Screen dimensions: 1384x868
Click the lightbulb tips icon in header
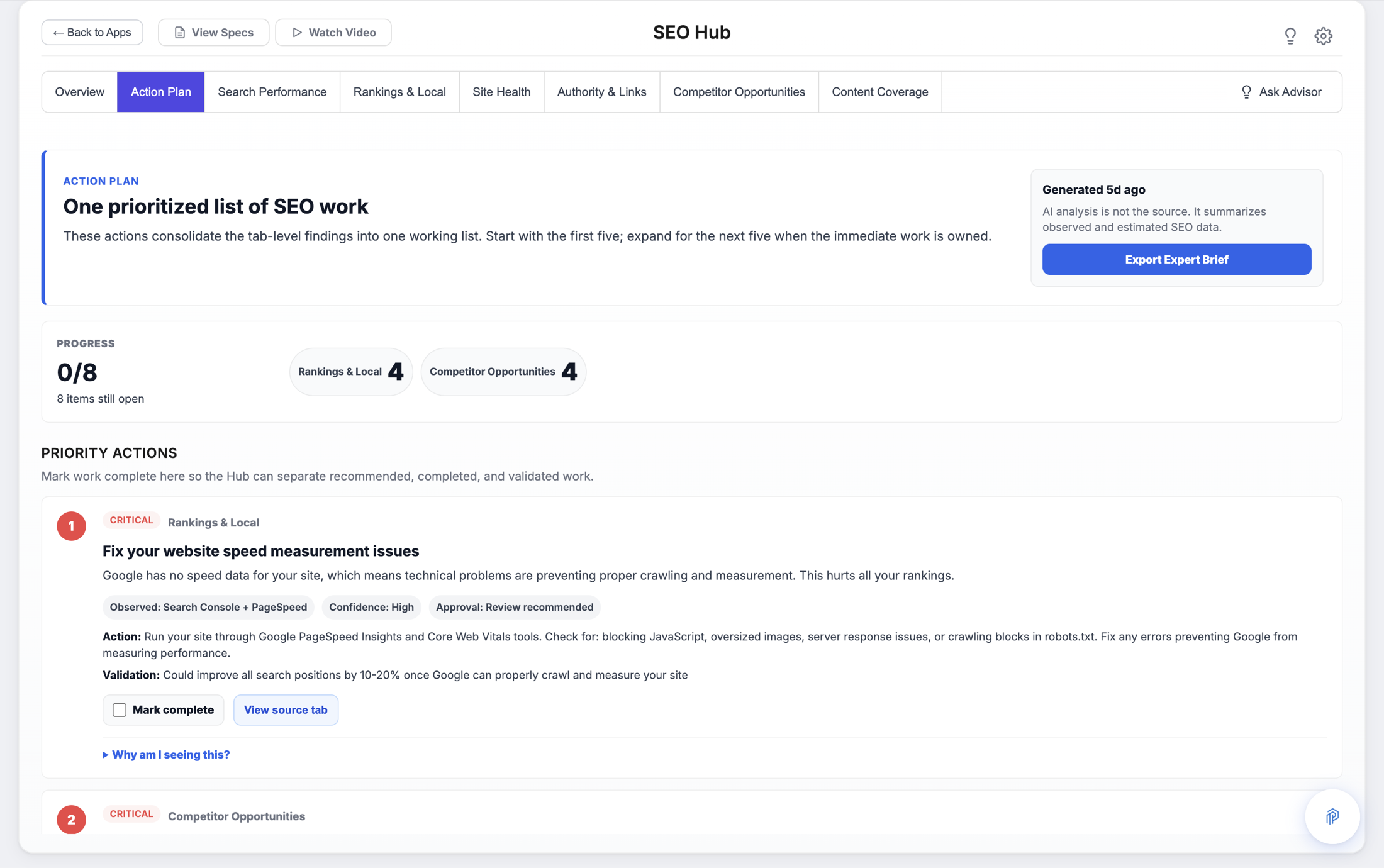tap(1290, 36)
